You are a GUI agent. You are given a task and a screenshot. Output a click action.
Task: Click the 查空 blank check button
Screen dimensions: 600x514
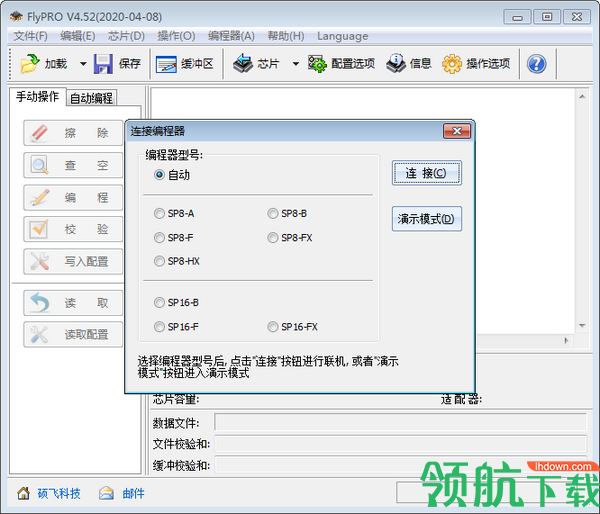pos(73,165)
